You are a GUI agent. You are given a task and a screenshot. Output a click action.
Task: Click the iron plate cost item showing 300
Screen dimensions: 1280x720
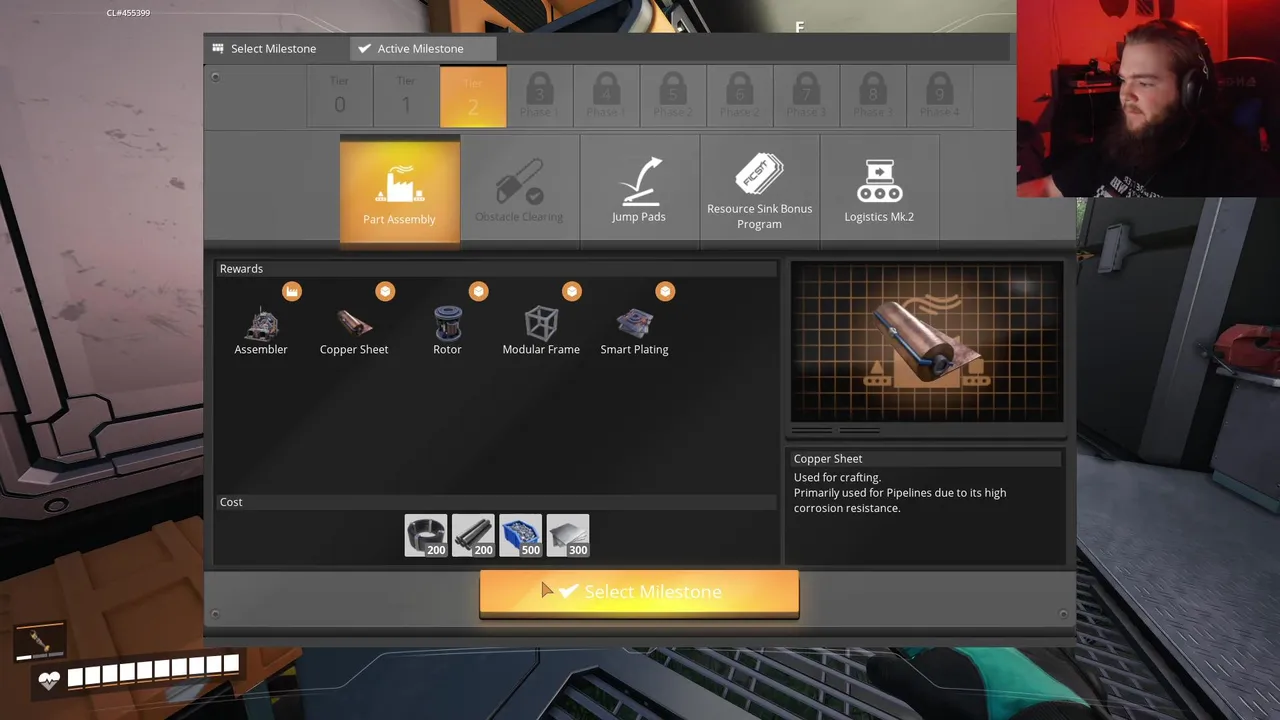point(568,536)
